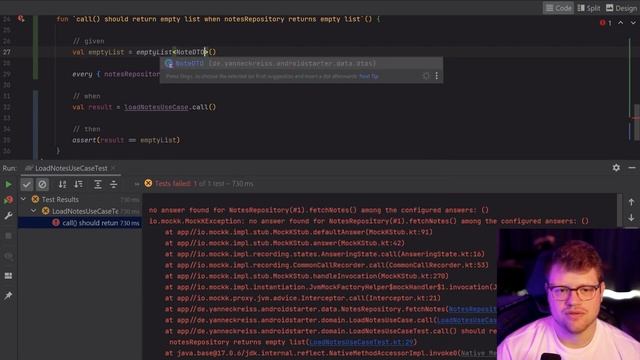The width and height of the screenshot is (640, 360).
Task: Open the completion popup three-dots menu
Action: pos(437,76)
